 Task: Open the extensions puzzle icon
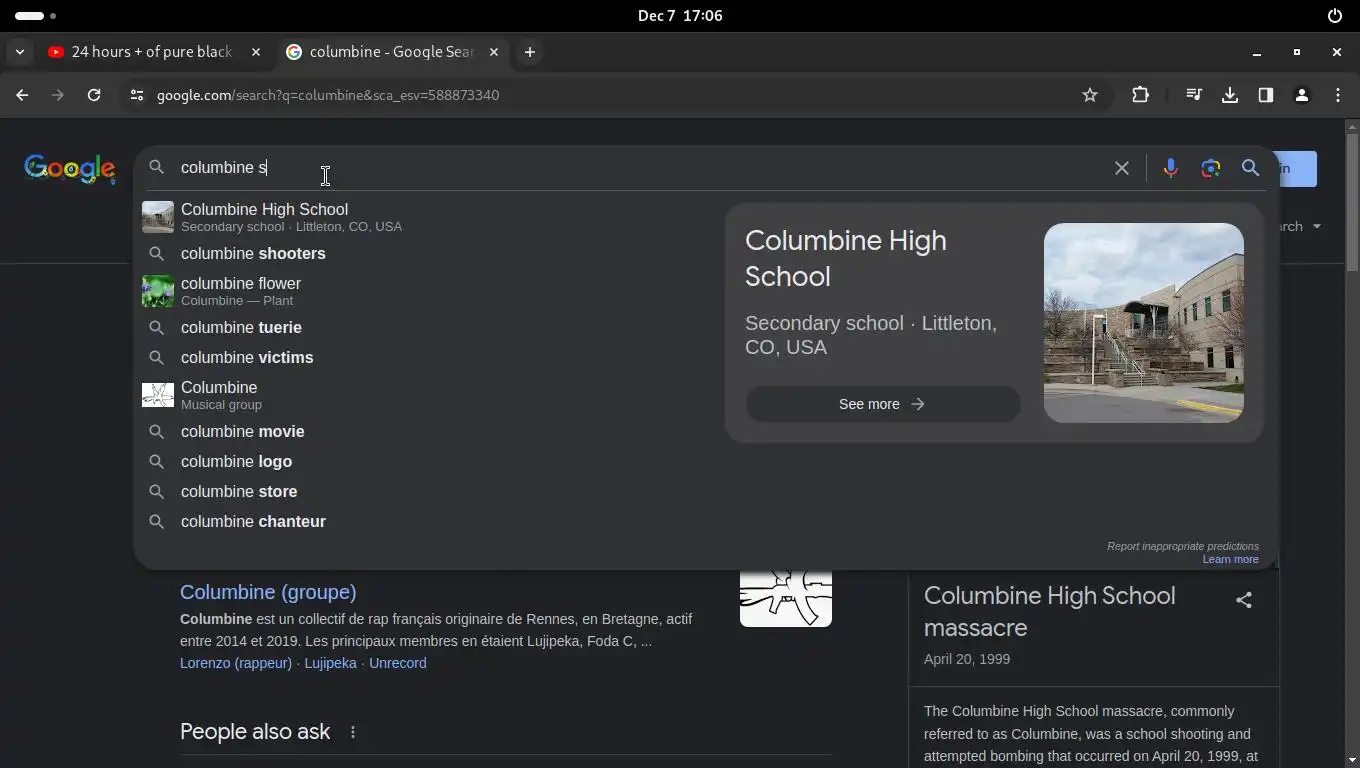coord(1140,95)
